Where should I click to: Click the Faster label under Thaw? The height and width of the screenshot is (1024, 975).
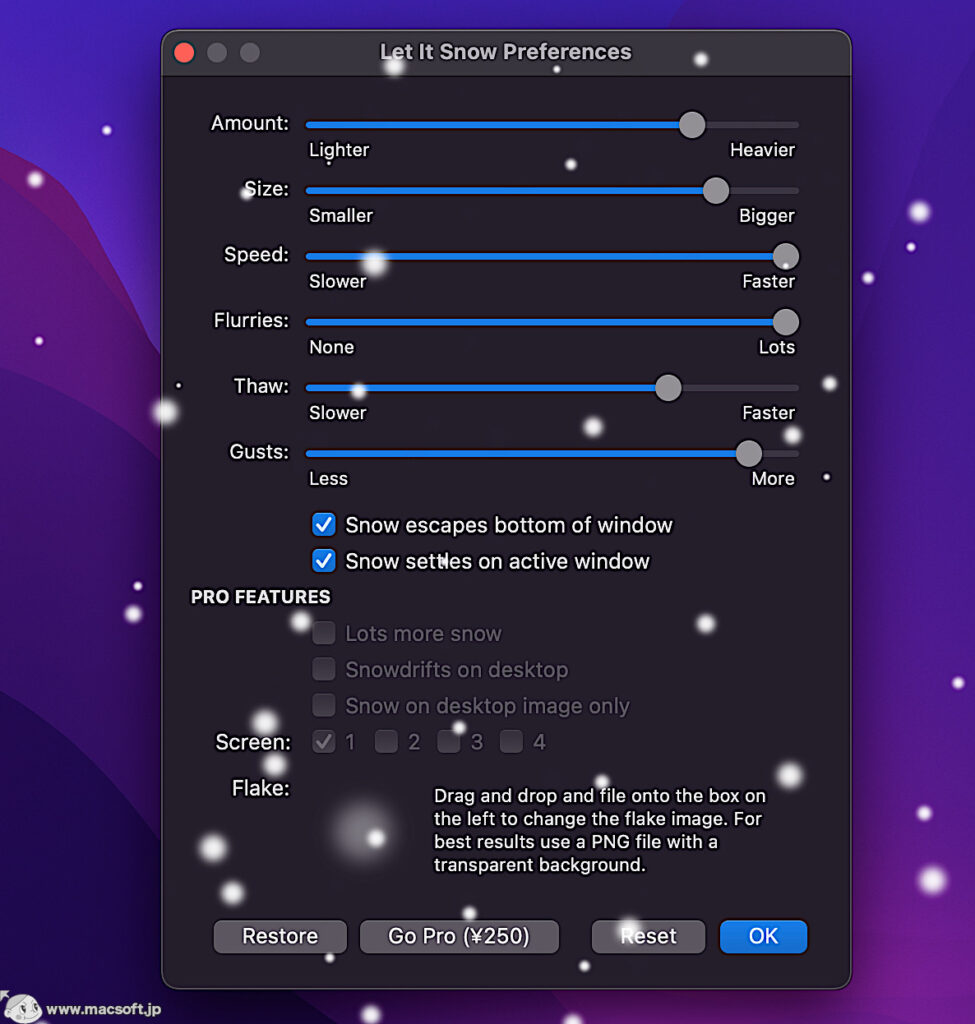pyautogui.click(x=769, y=413)
